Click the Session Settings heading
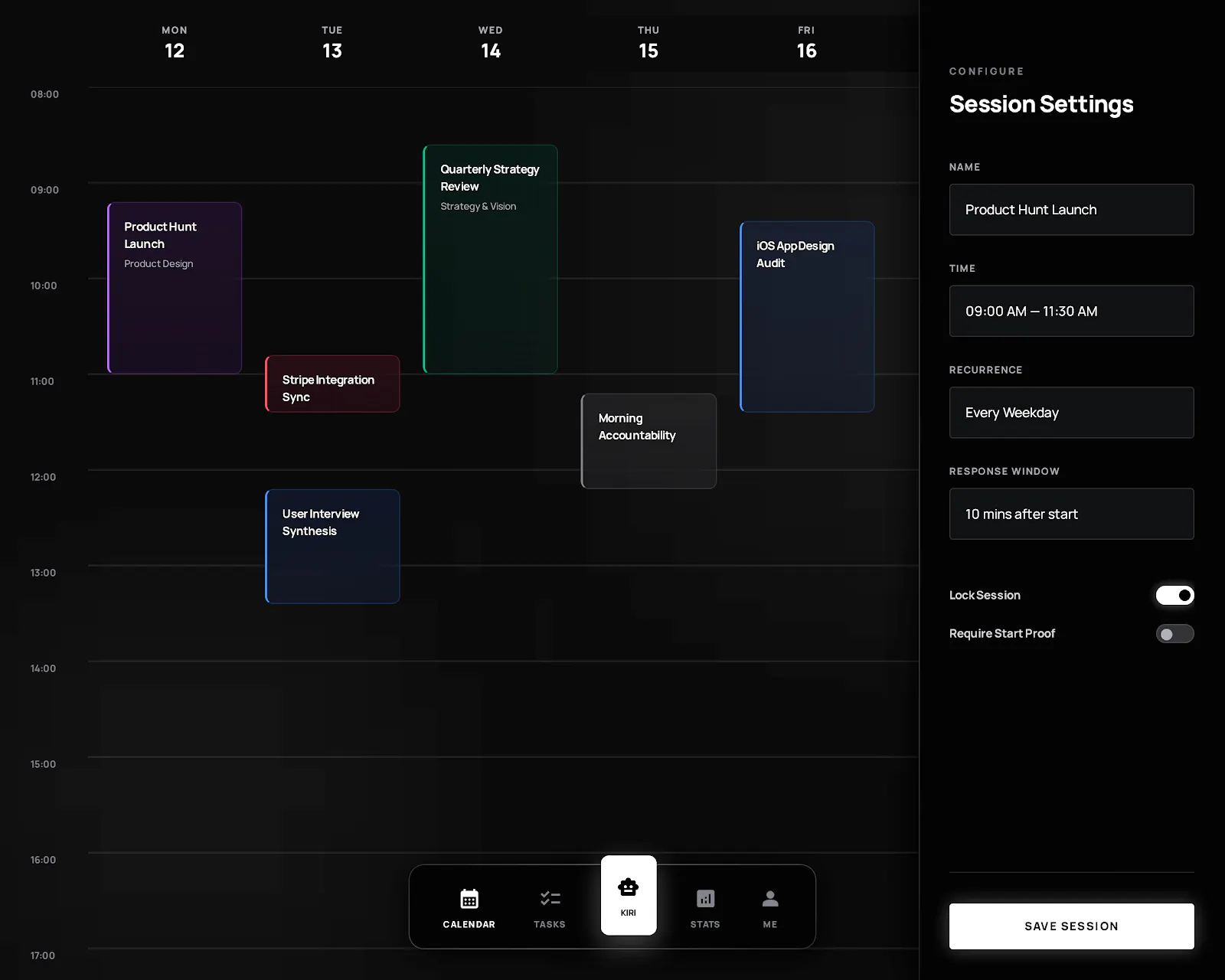Viewport: 1225px width, 980px height. [x=1041, y=104]
